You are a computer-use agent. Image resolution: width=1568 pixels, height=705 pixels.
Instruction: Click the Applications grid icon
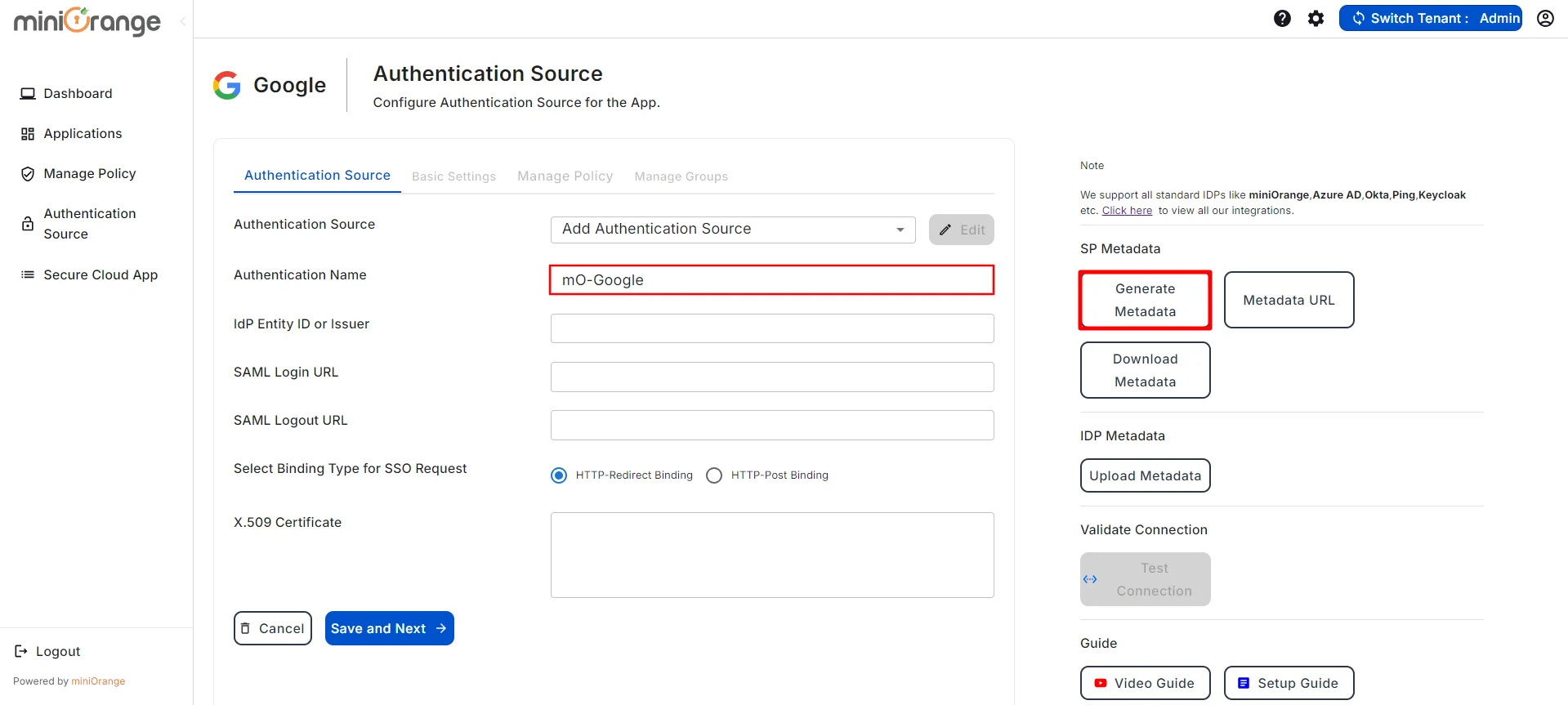click(28, 133)
